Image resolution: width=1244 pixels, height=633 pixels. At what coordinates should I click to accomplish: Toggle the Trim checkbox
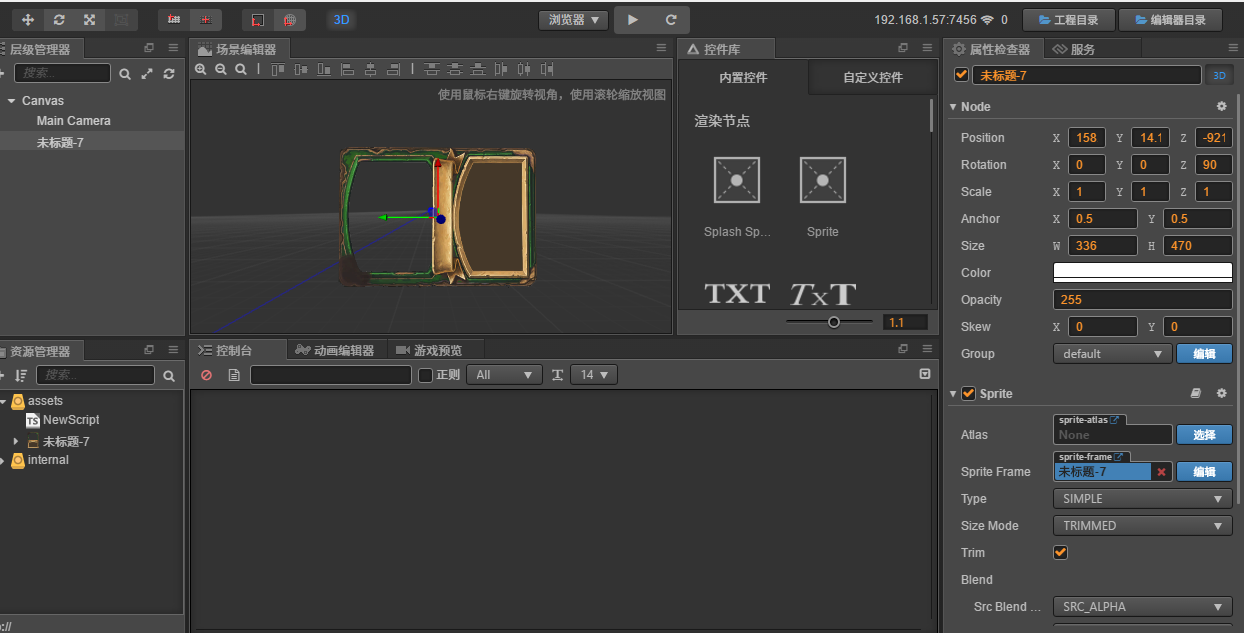click(1061, 552)
